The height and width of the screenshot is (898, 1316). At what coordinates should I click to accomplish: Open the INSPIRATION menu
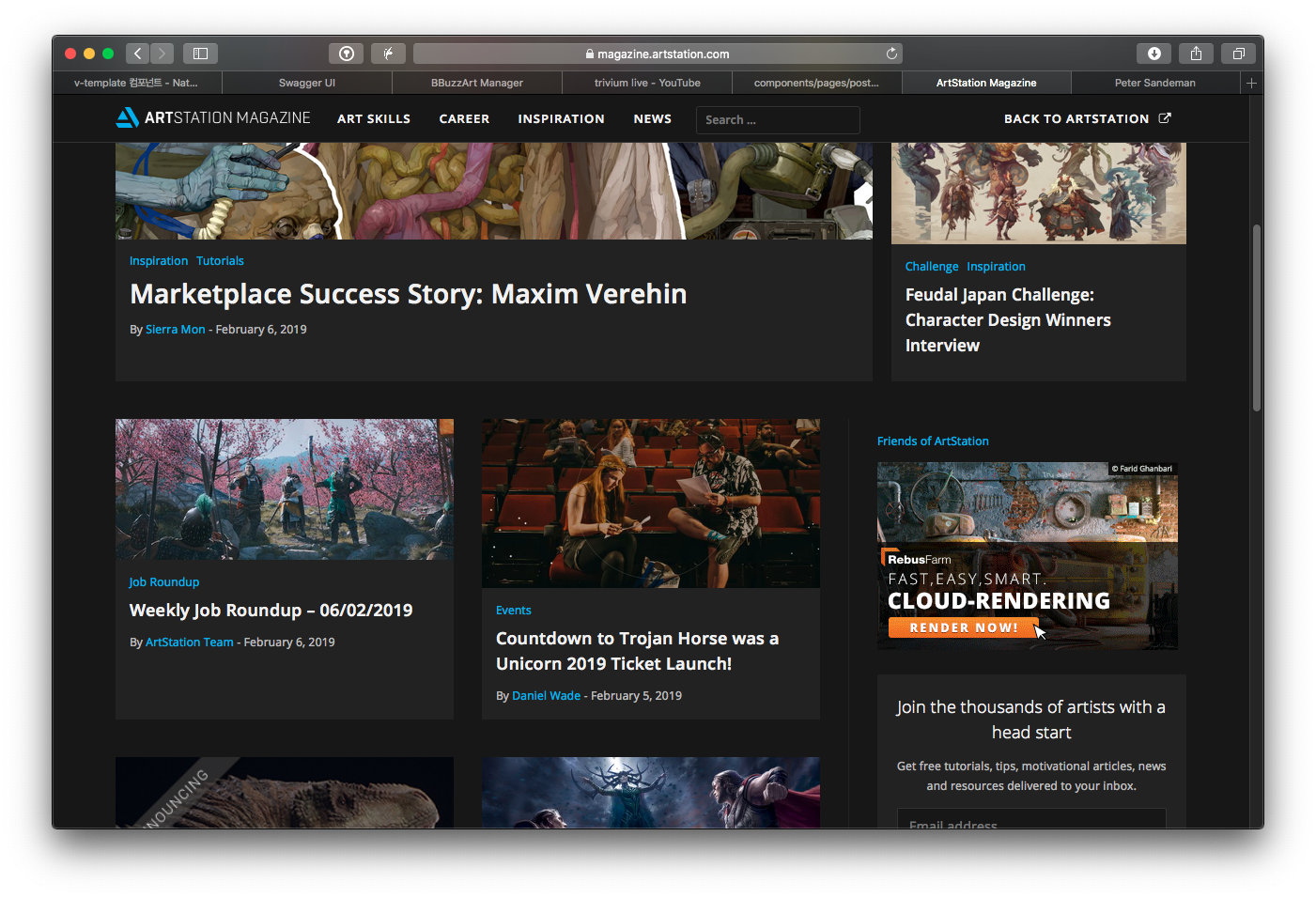pos(561,118)
